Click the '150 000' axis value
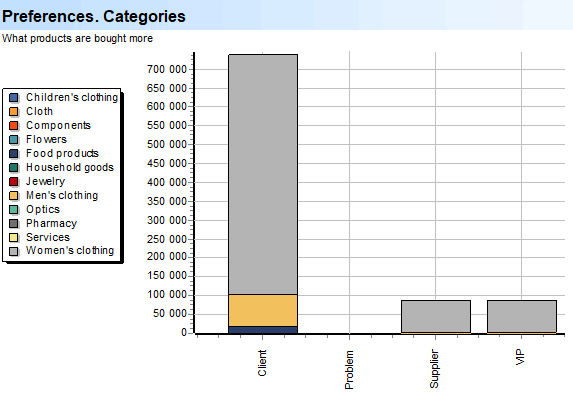This screenshot has height=396, width=573. [x=167, y=275]
